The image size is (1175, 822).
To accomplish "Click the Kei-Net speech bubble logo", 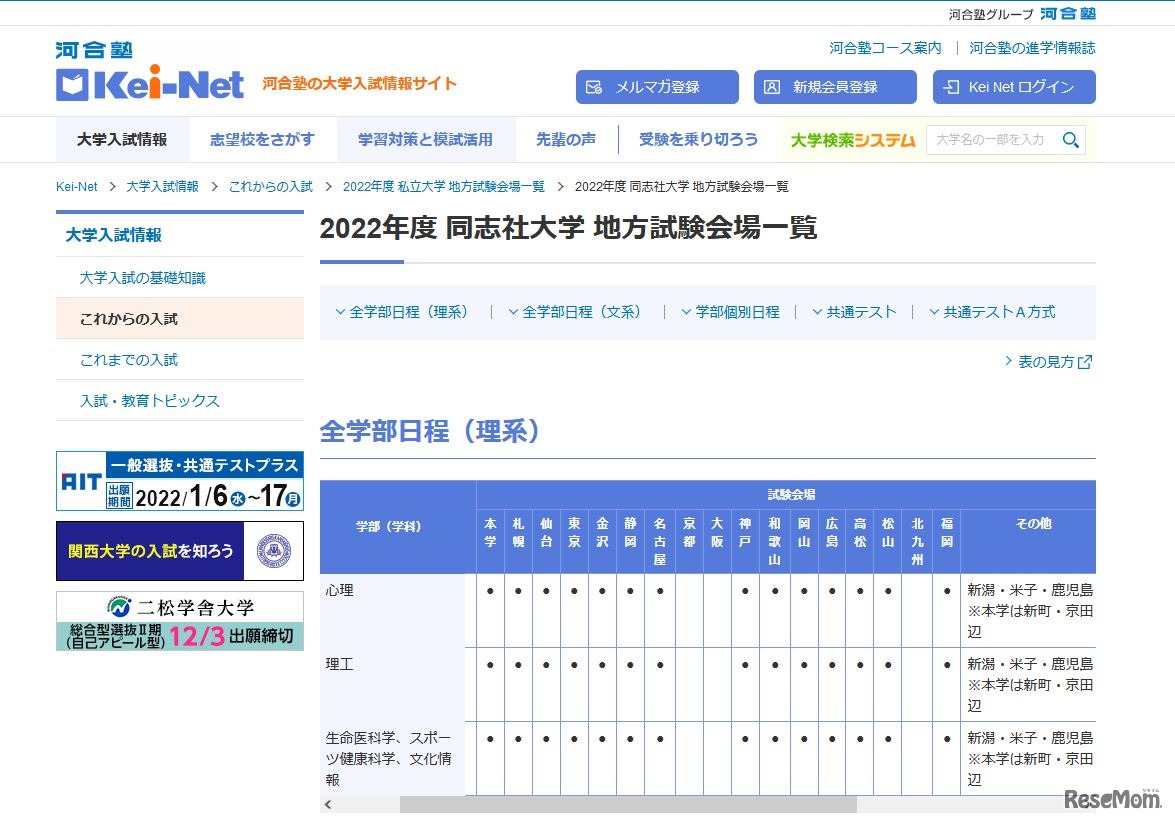I will point(72,85).
